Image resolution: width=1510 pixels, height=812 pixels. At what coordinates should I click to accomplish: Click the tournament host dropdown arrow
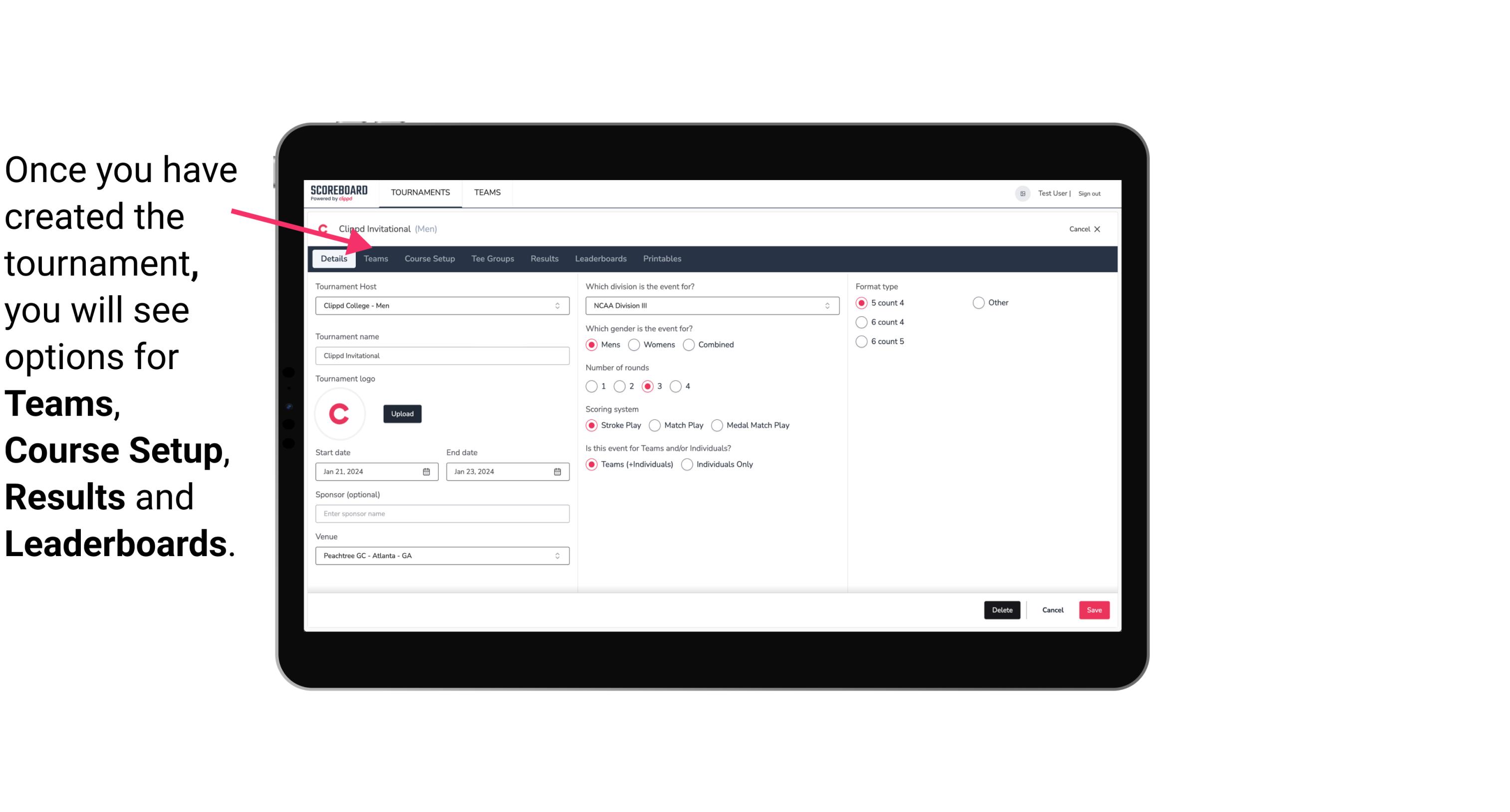pos(558,305)
